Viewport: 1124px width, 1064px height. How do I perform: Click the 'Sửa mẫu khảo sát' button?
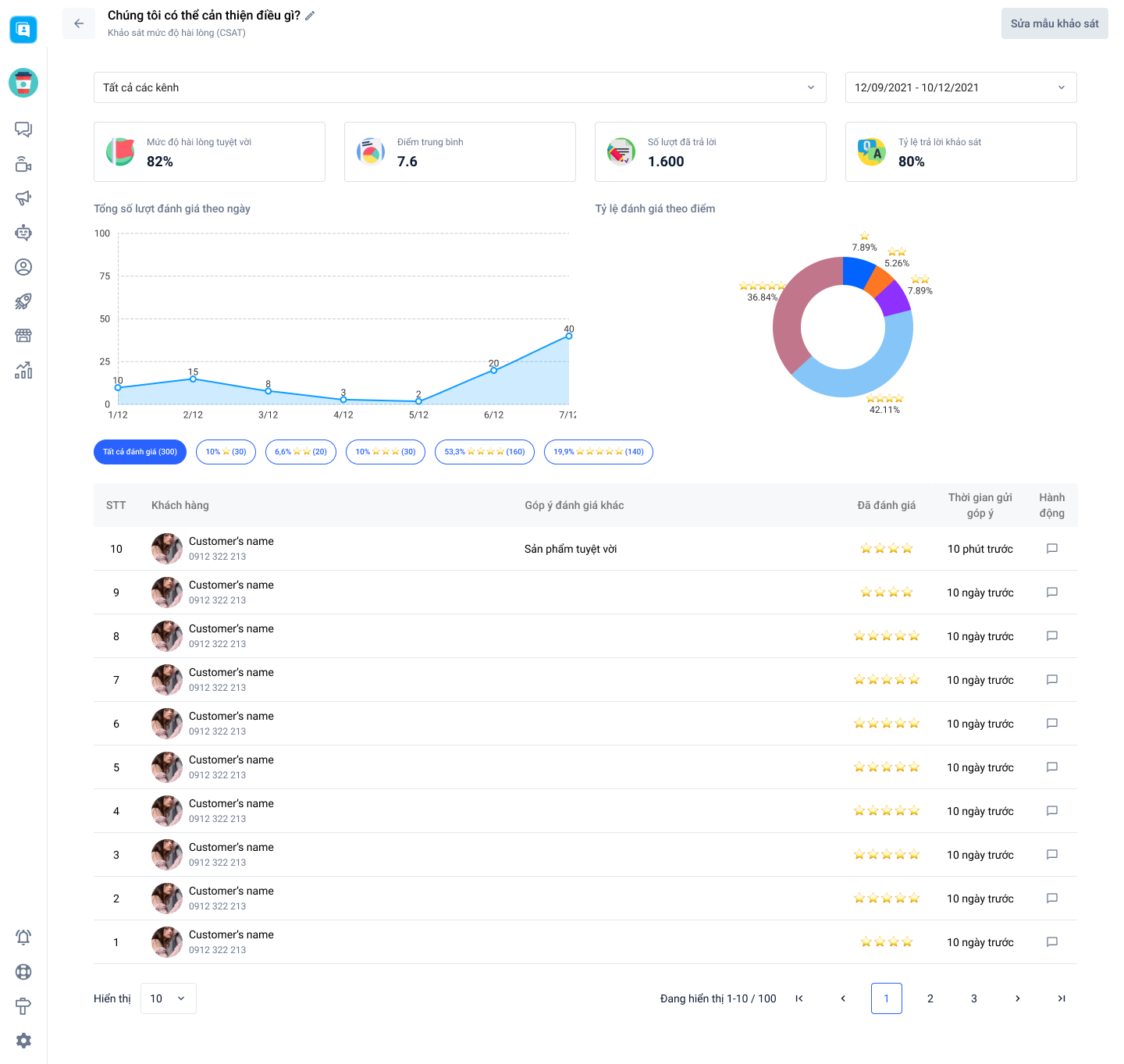pyautogui.click(x=1054, y=23)
